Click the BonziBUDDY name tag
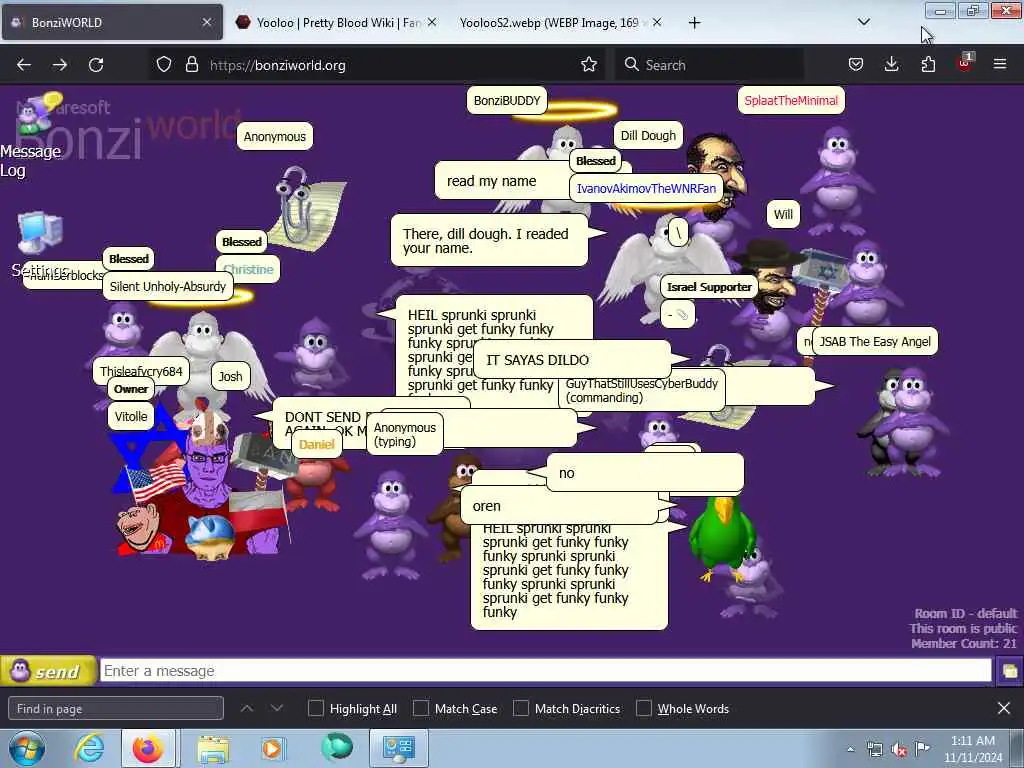The image size is (1024, 768). coord(507,101)
